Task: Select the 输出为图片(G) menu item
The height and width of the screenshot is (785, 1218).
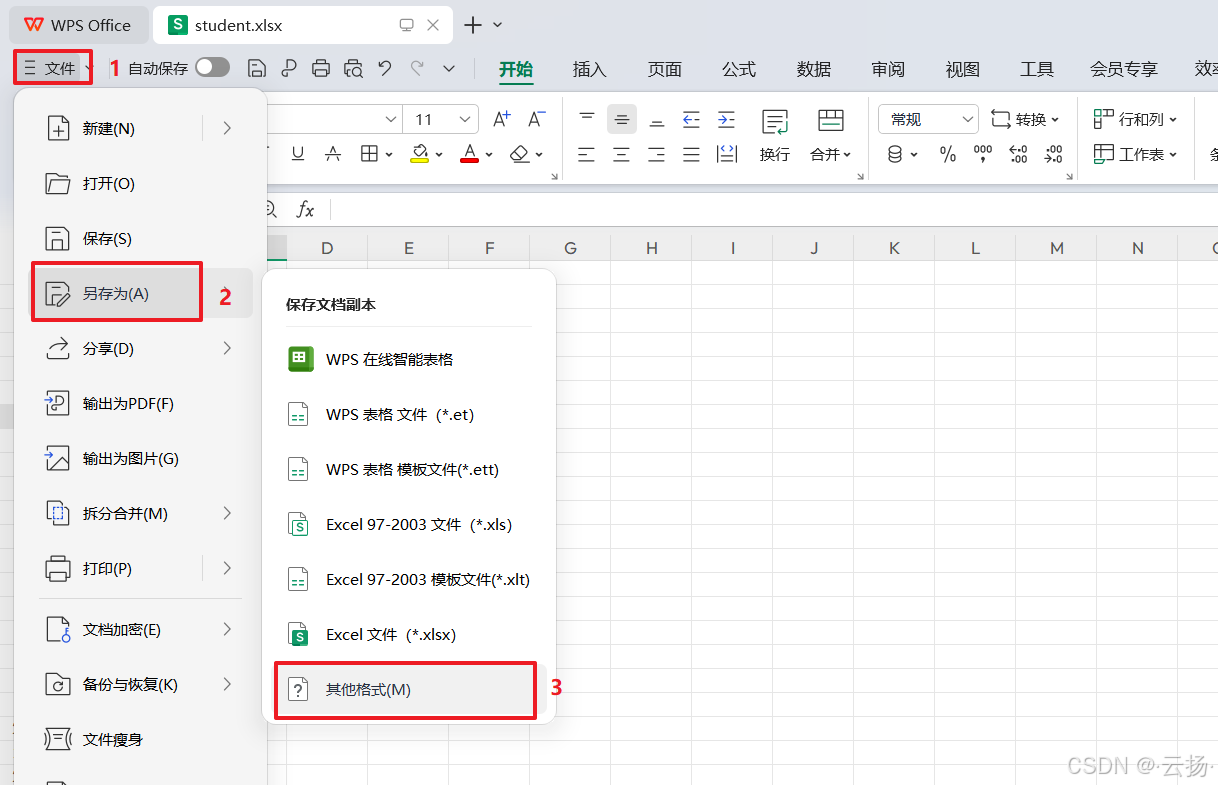Action: (141, 458)
